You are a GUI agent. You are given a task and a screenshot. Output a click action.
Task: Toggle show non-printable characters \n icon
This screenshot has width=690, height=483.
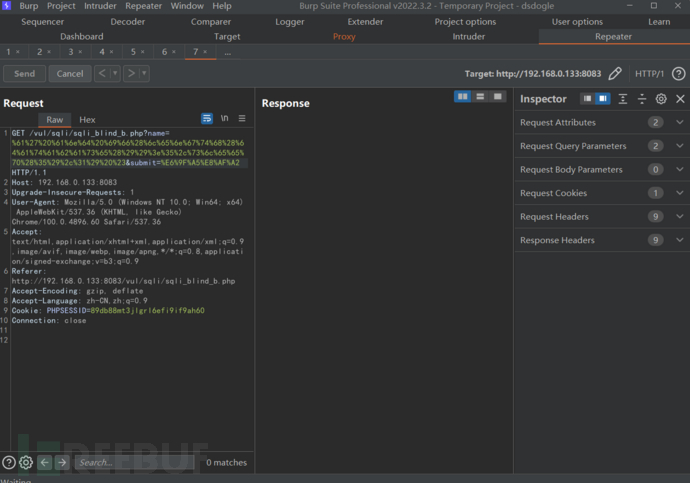point(224,118)
